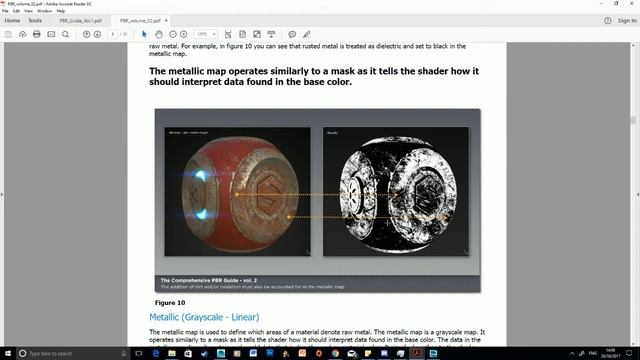Screen dimensions: 640x360
Task: Zoom out with minus icon
Action: [173, 34]
